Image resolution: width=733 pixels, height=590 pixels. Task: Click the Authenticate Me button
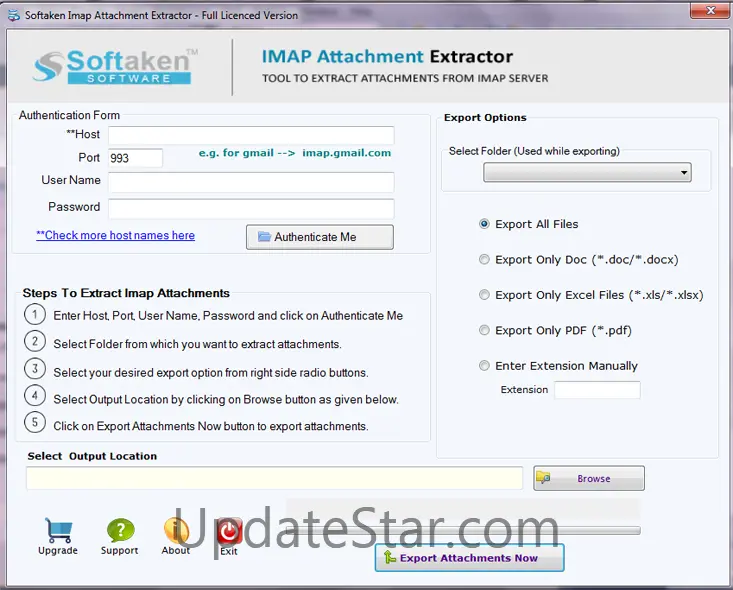pyautogui.click(x=320, y=237)
